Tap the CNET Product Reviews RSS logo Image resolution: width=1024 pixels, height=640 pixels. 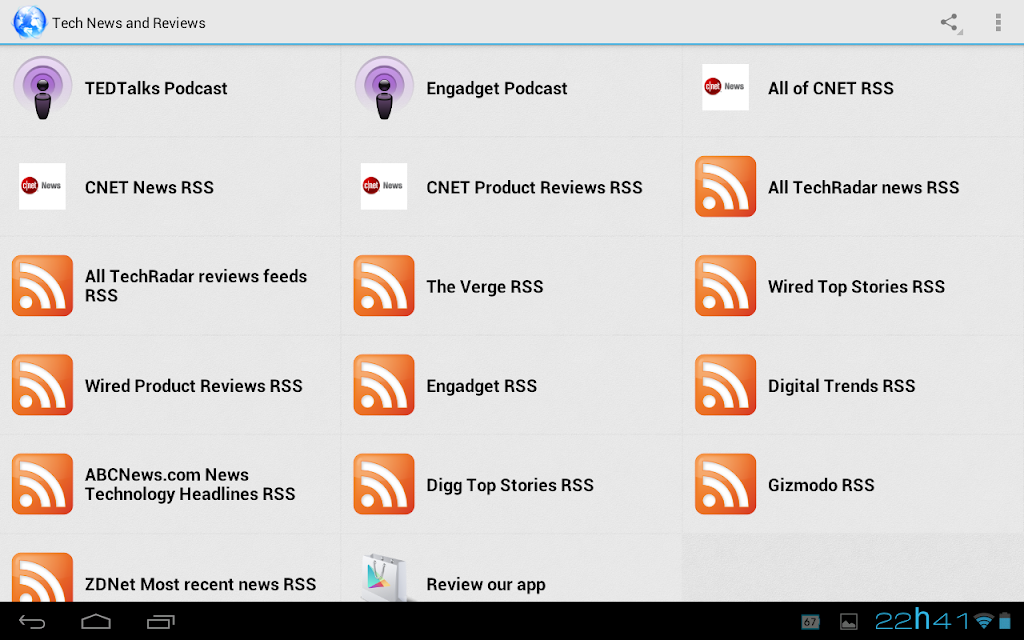click(x=384, y=187)
